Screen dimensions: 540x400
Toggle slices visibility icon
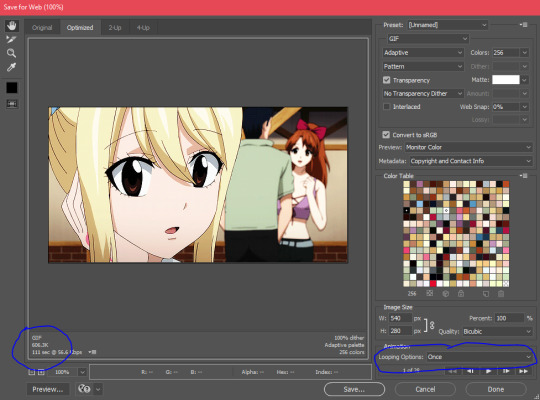tap(12, 104)
